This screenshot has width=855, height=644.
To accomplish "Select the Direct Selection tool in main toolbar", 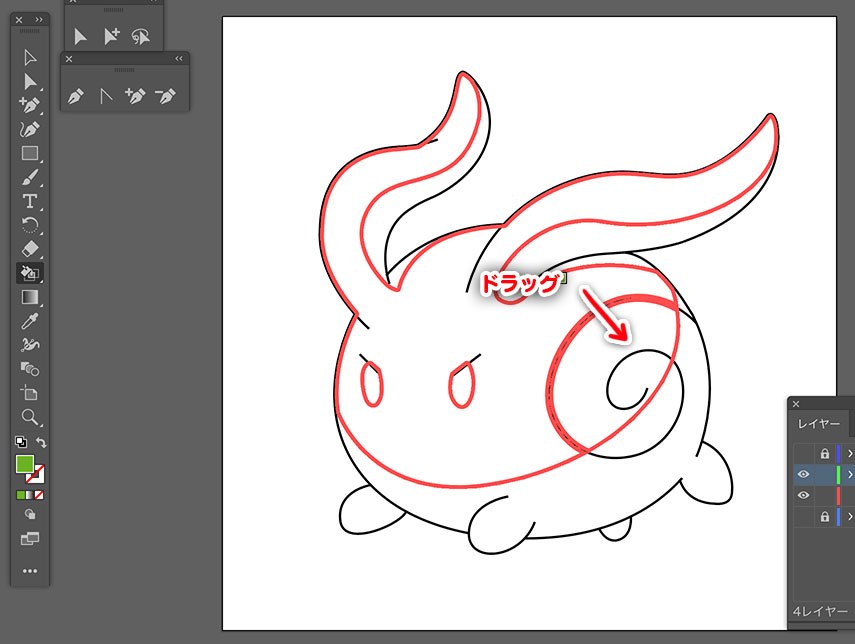I will click(30, 82).
